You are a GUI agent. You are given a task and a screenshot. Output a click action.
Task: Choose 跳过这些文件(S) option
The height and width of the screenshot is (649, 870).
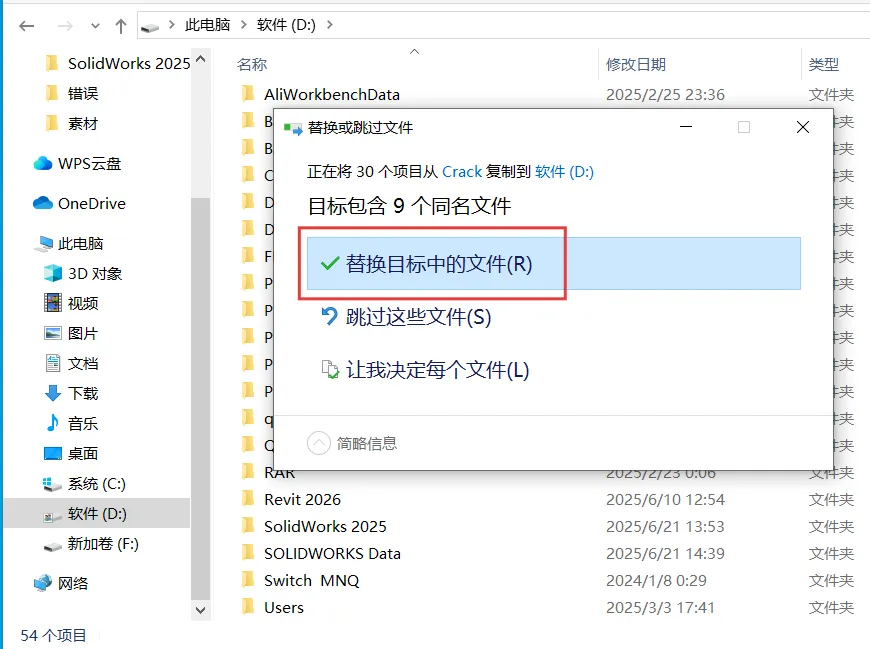419,317
